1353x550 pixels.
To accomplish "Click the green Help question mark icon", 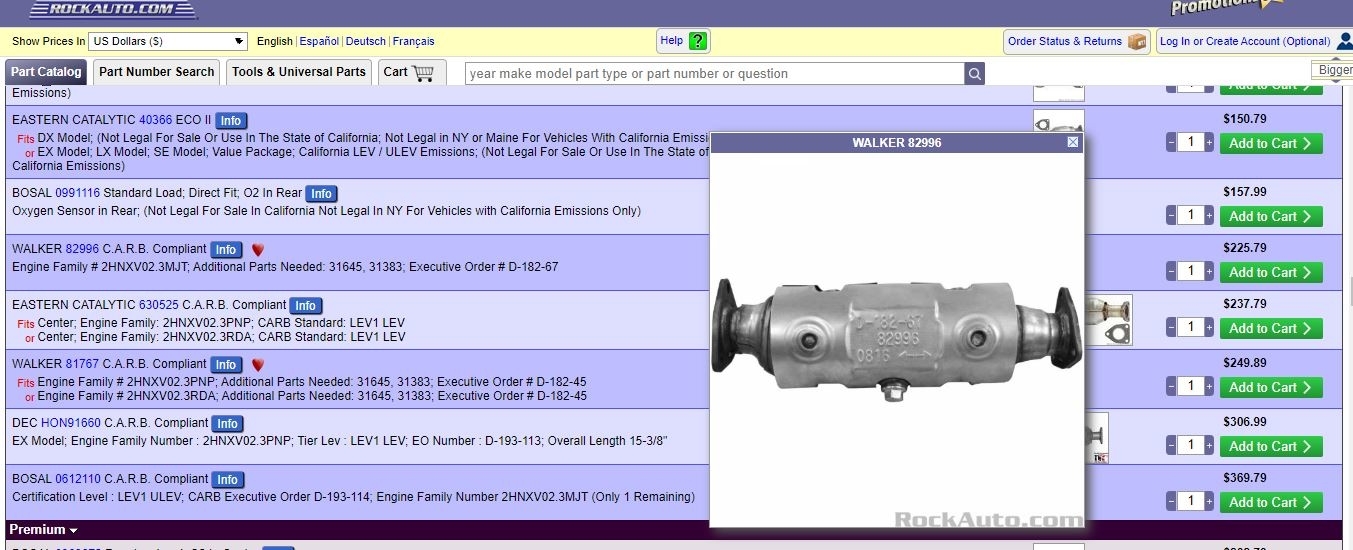I will tap(698, 41).
